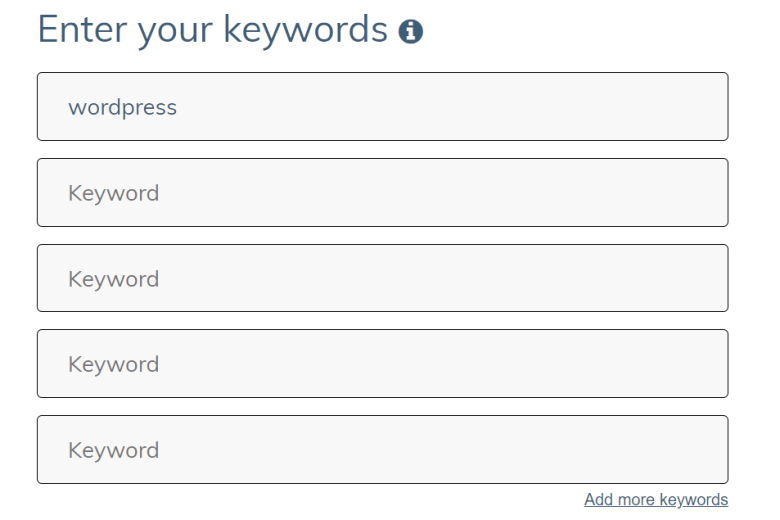Select the field above Add more keywords
Image resolution: width=780 pixels, height=520 pixels.
(383, 449)
